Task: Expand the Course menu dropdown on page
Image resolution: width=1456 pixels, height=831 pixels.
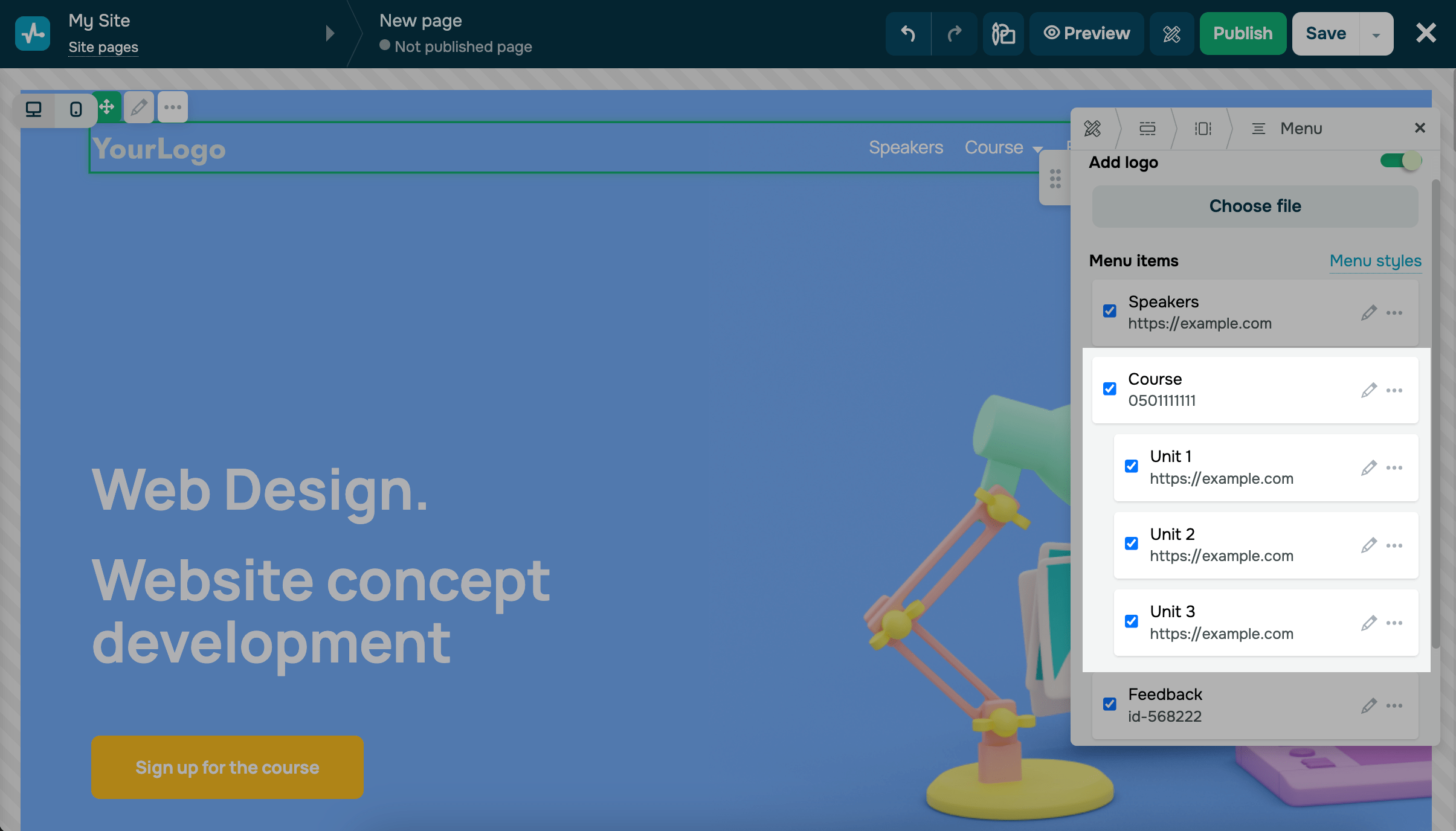Action: pyautogui.click(x=1038, y=149)
